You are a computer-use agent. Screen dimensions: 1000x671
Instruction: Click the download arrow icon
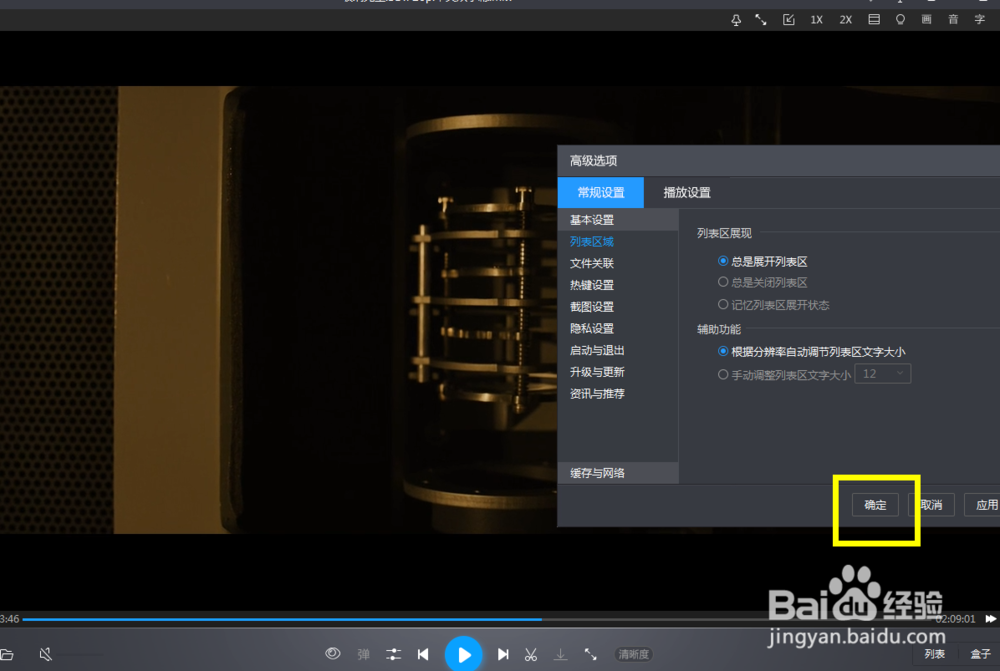(560, 654)
